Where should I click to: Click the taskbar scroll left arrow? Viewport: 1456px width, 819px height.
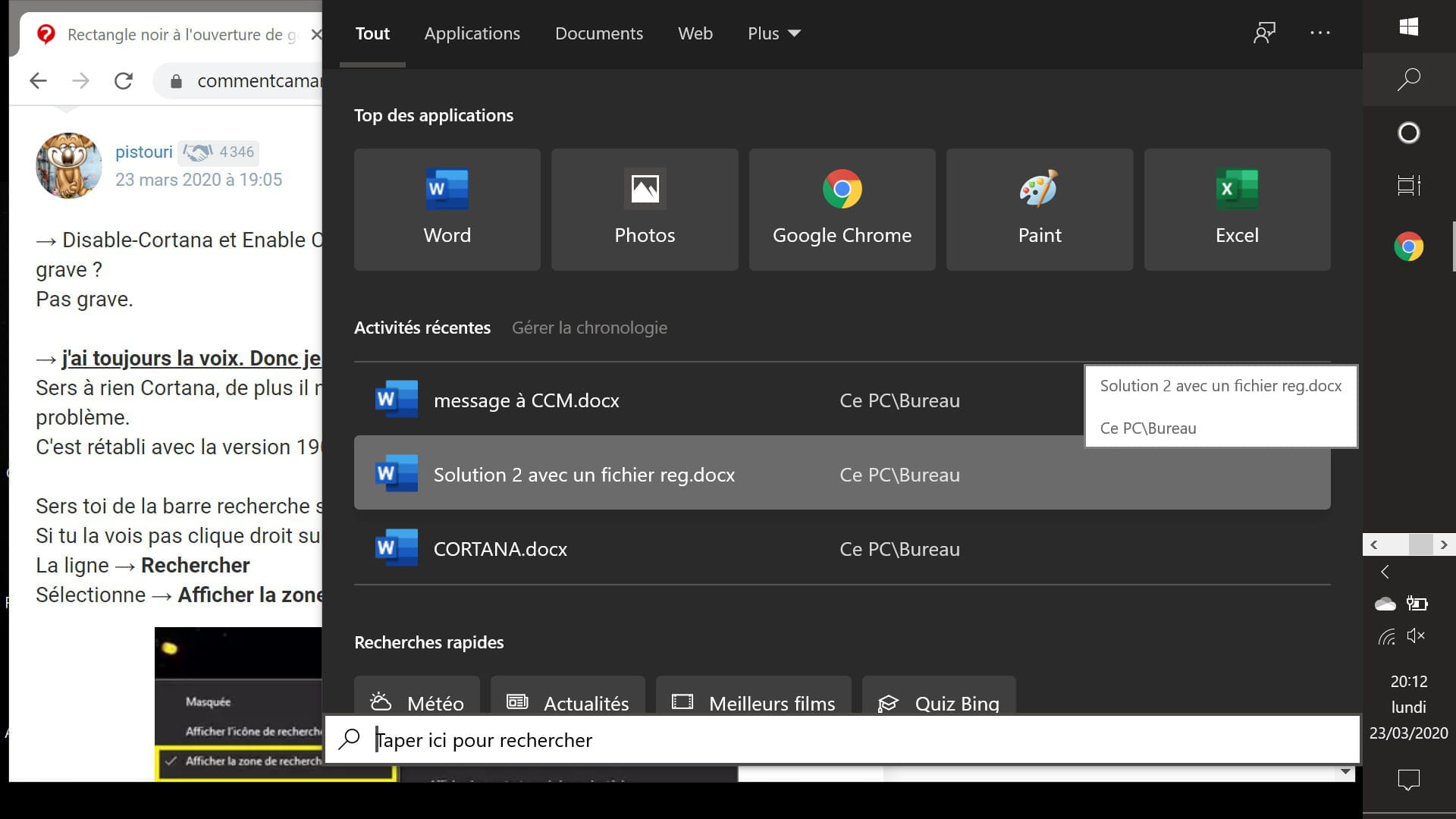(1374, 544)
